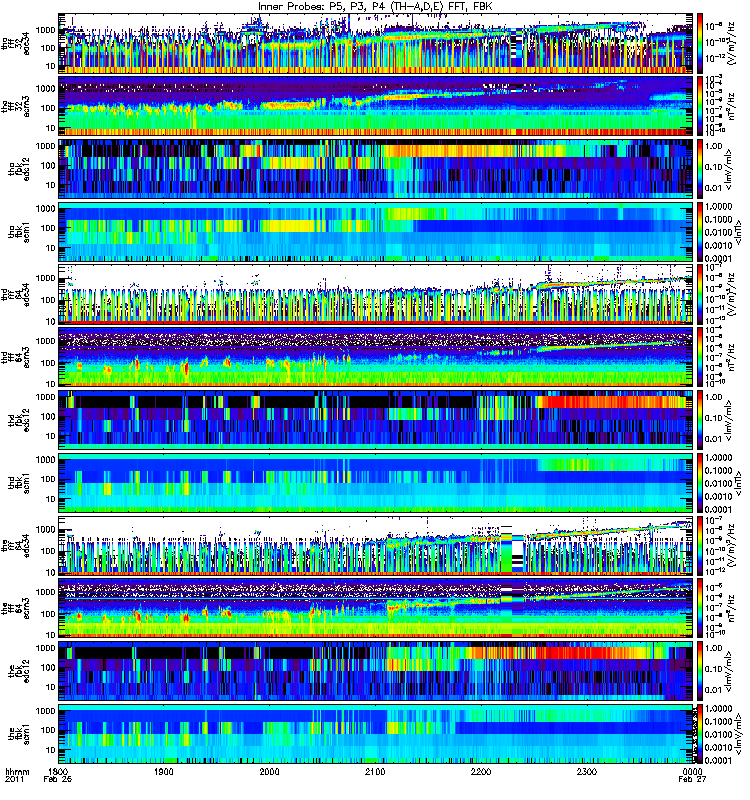
Task: Select the the fbk scm1 filter bank panel
Action: click(375, 734)
